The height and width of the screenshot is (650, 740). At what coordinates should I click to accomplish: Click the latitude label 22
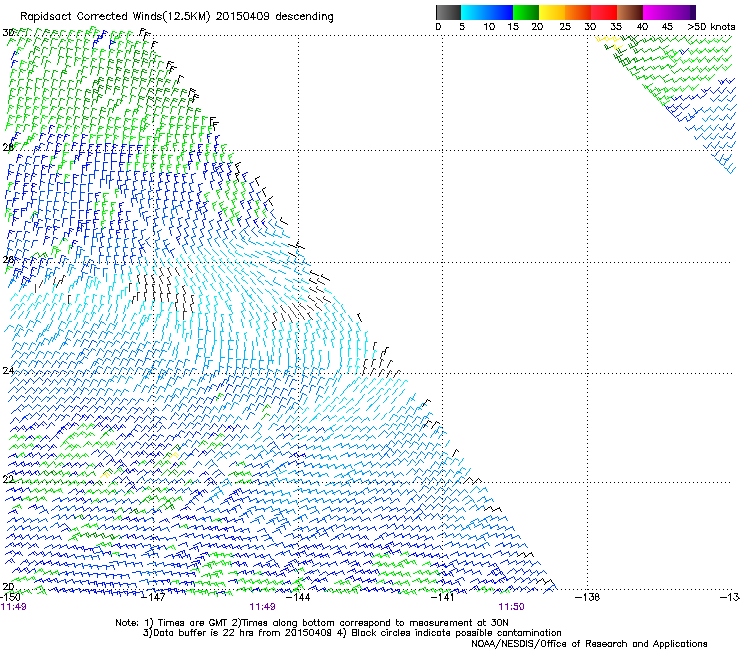[8, 479]
